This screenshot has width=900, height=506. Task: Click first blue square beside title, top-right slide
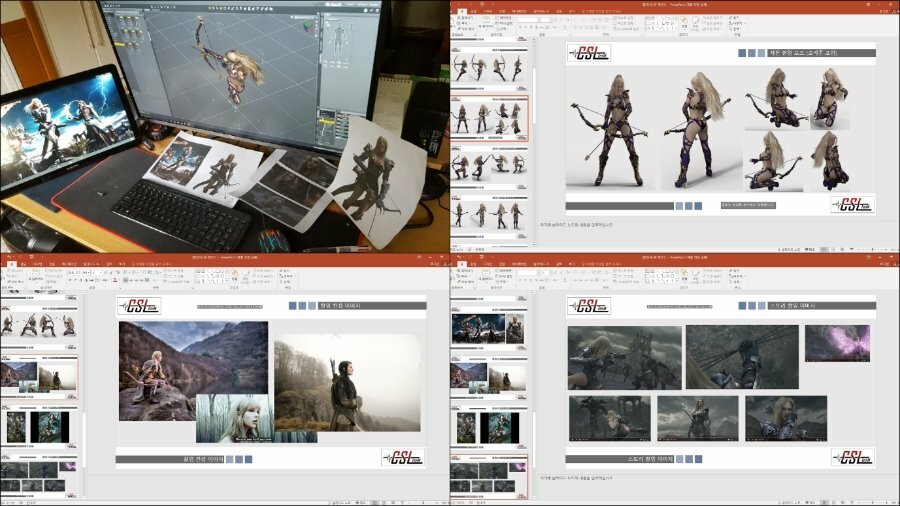point(742,53)
